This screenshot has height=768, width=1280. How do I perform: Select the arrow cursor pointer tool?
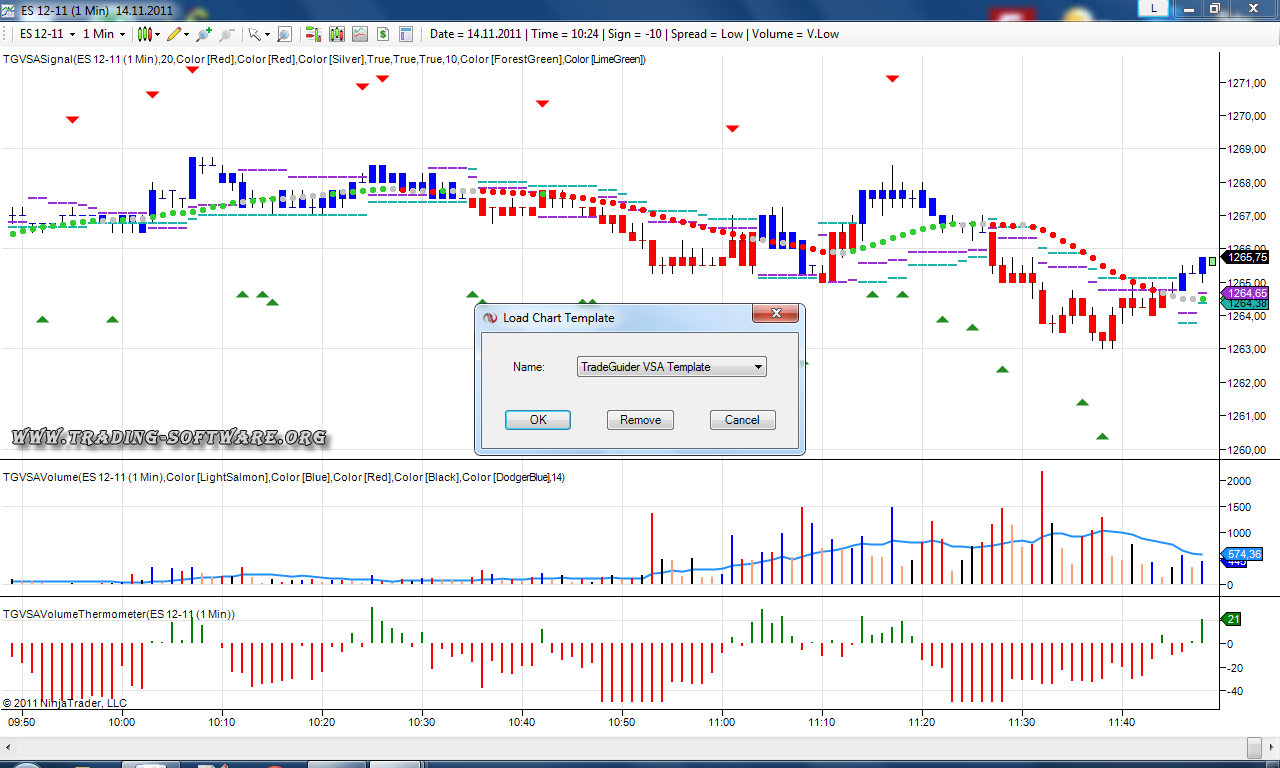255,34
